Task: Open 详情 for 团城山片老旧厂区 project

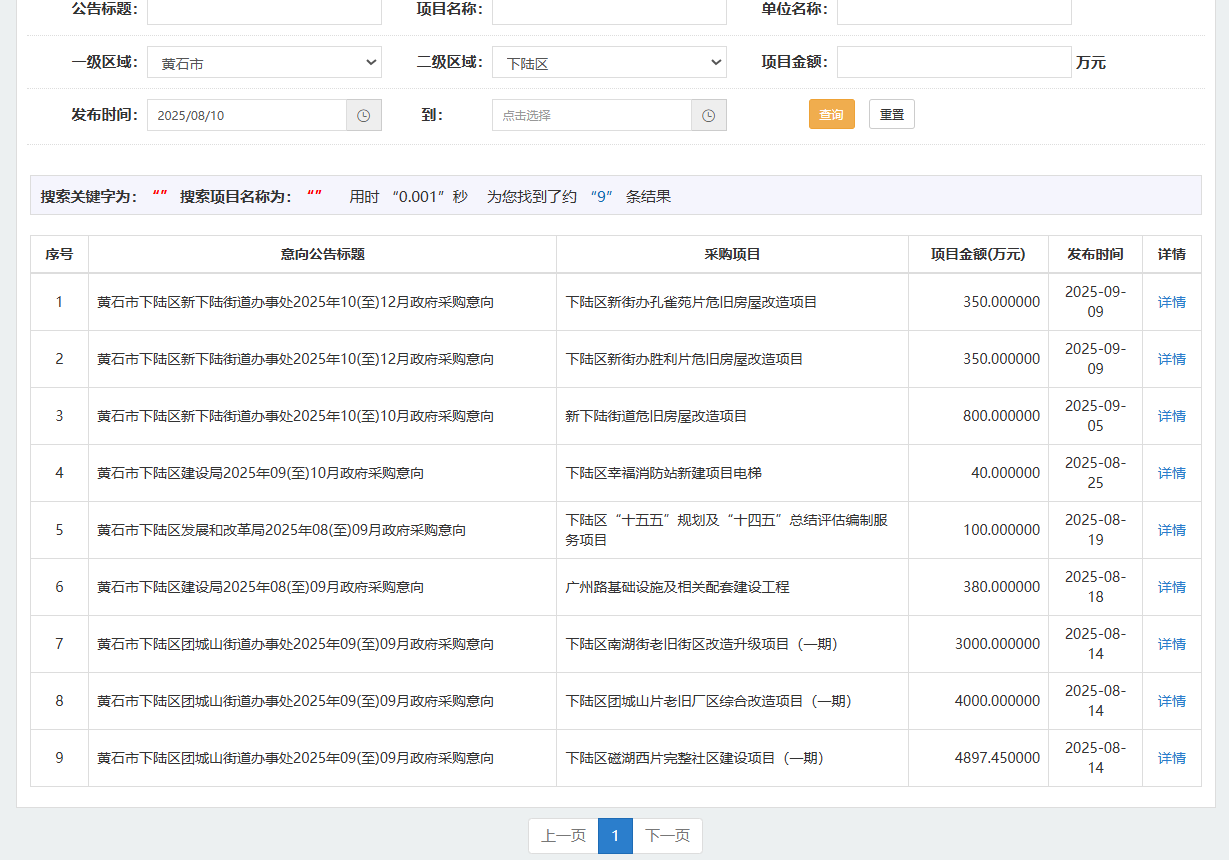Action: pyautogui.click(x=1171, y=701)
